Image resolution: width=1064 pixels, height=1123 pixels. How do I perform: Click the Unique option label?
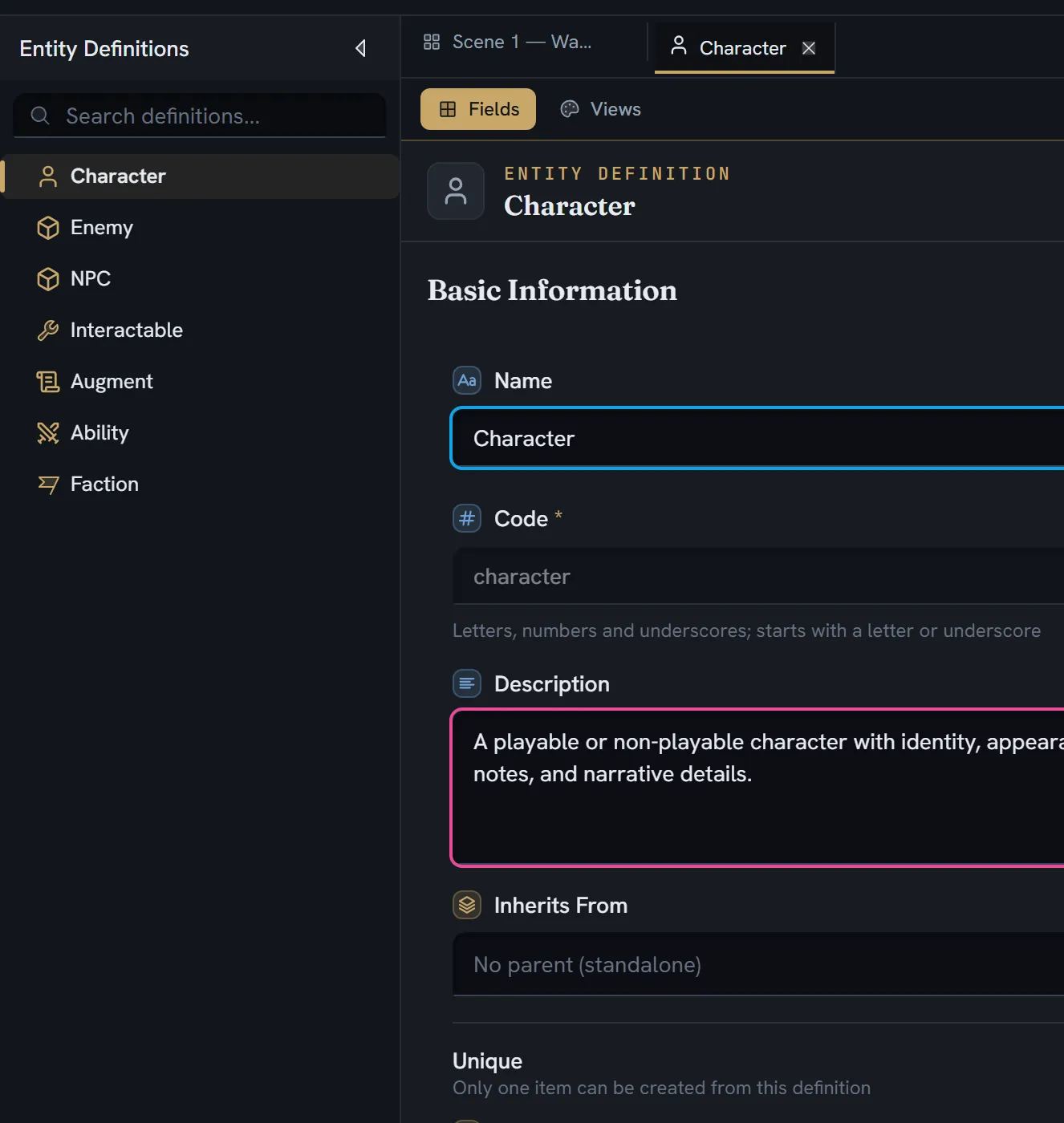coord(488,1060)
